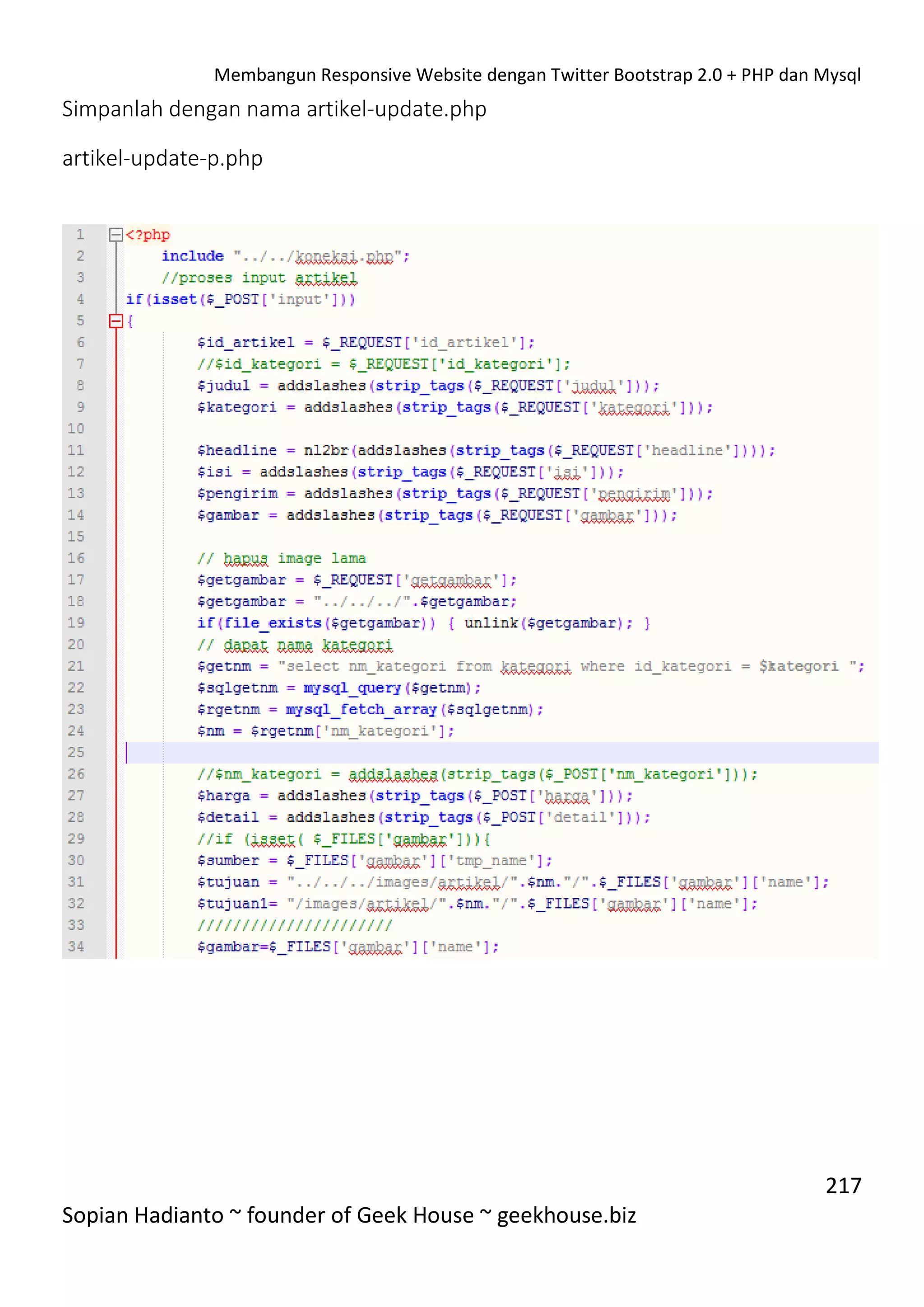Screen dimensions: 924x1307
Task: Click the $tujuan = "../../../images line
Action: point(513,882)
